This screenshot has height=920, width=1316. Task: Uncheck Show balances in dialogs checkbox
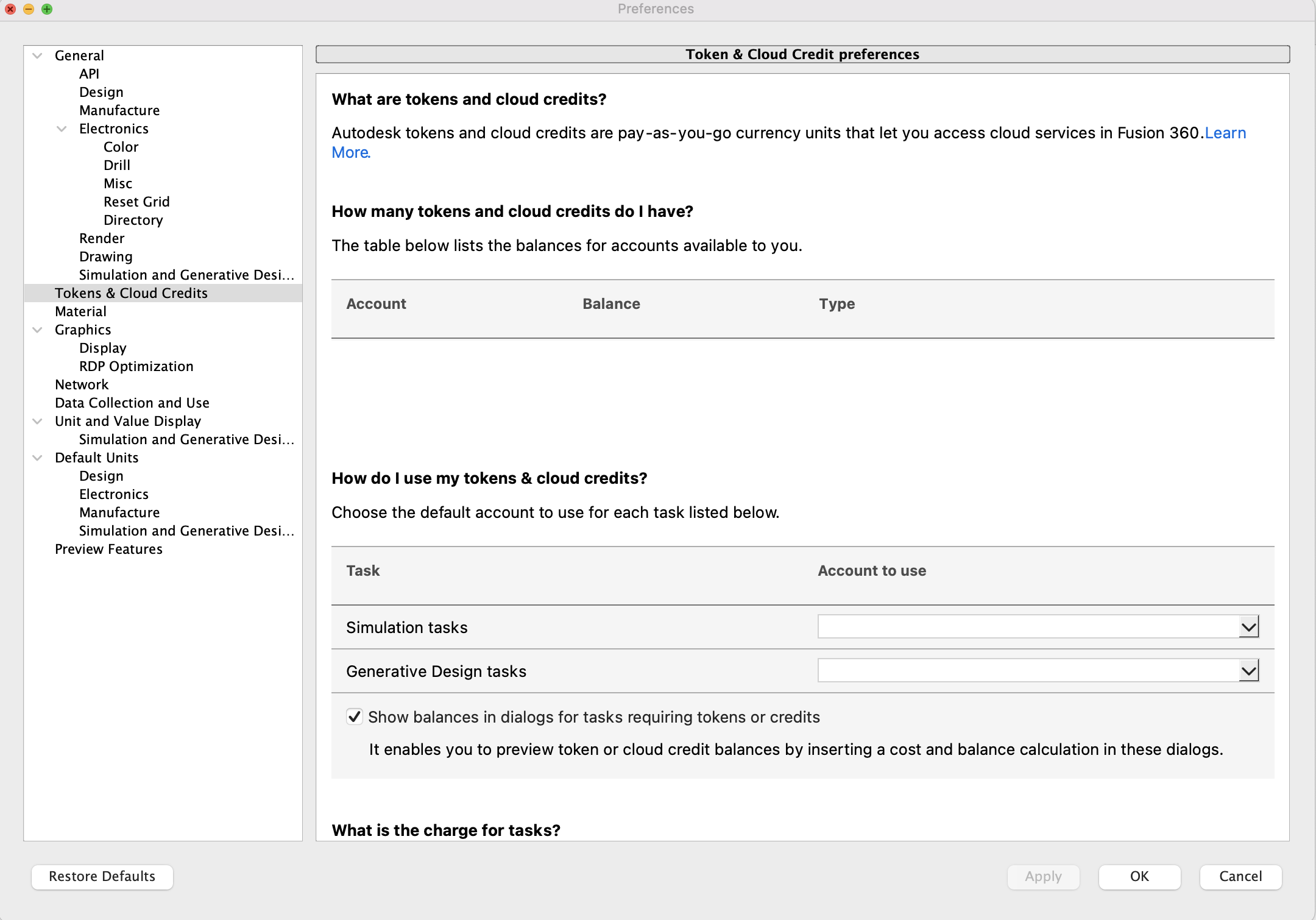355,717
